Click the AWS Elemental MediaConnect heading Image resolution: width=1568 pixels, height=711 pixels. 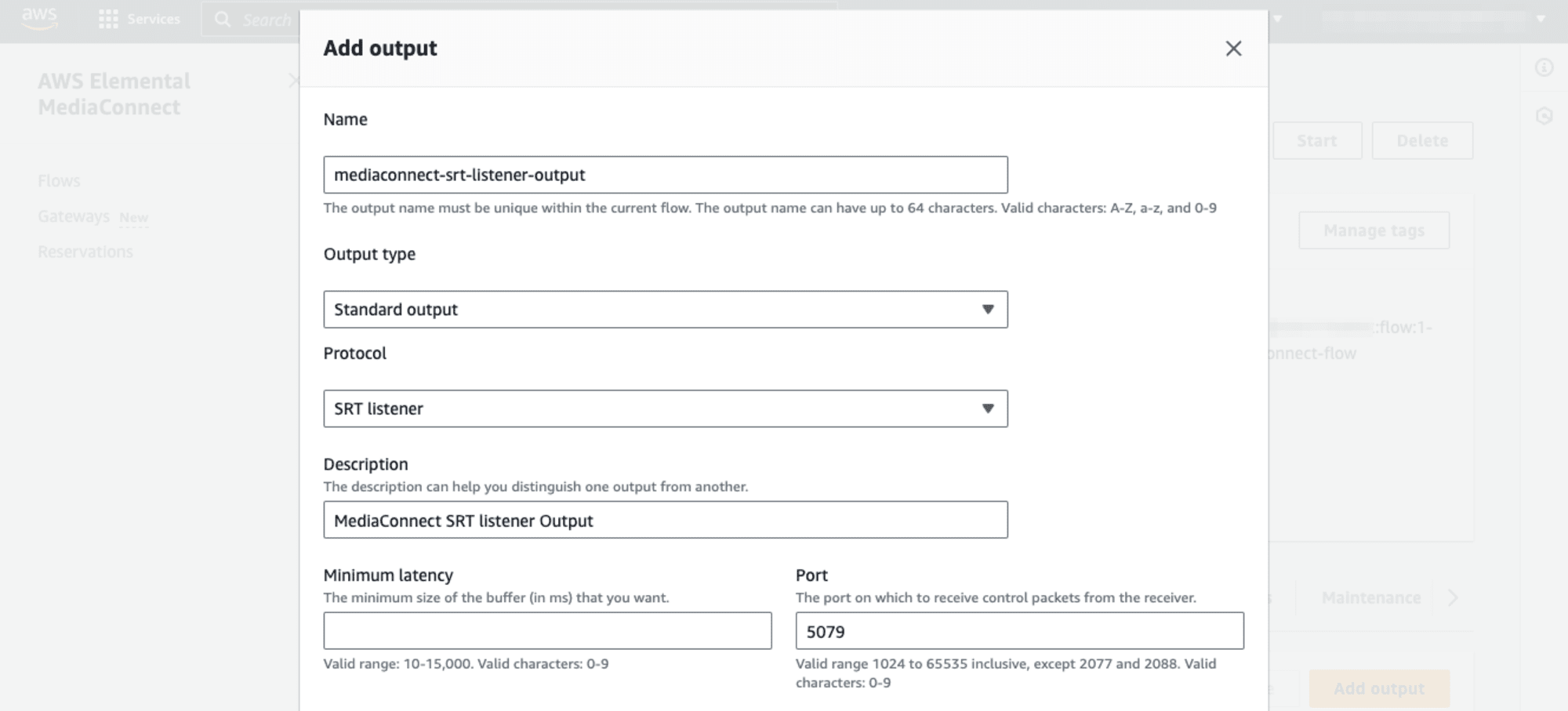pyautogui.click(x=114, y=94)
